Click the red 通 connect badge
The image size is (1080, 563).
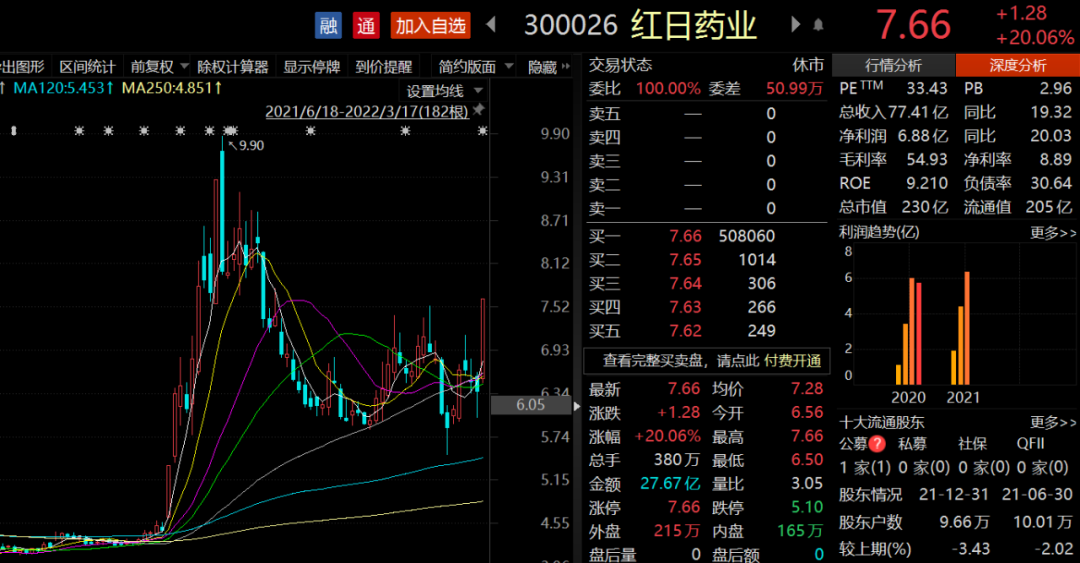click(x=366, y=25)
